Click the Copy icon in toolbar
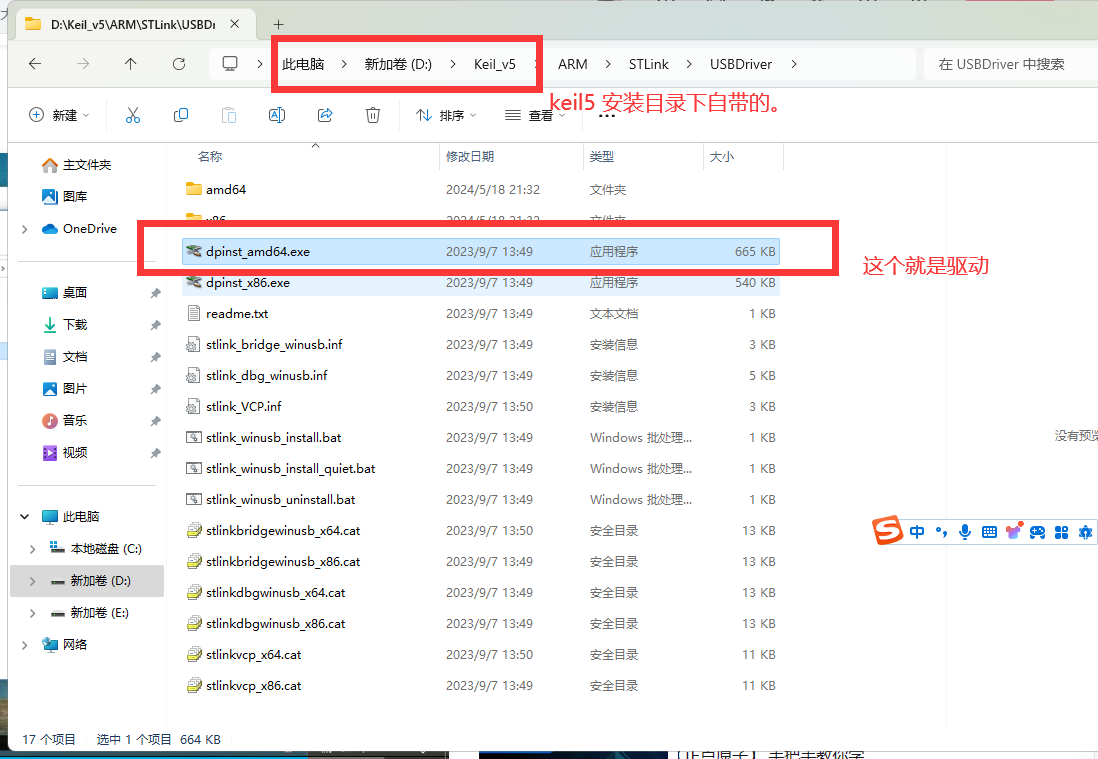This screenshot has height=759, width=1098. click(x=181, y=115)
